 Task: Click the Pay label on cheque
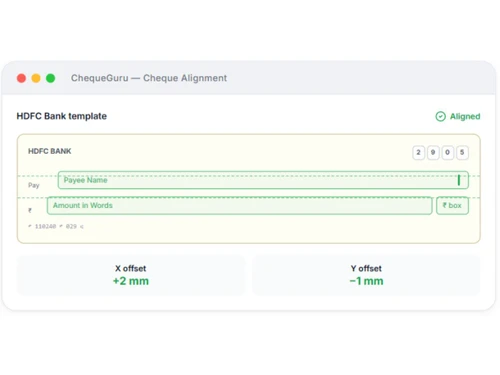pyautogui.click(x=34, y=185)
